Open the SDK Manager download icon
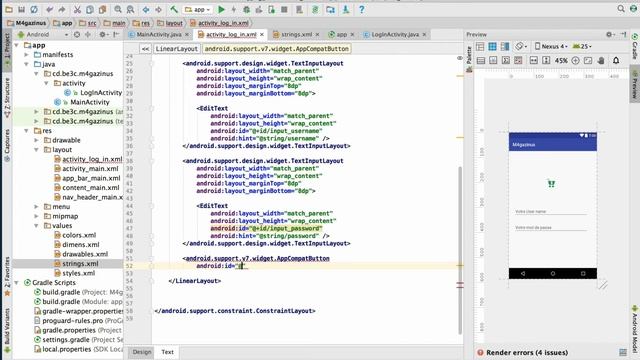640x360 pixels. 346,9
